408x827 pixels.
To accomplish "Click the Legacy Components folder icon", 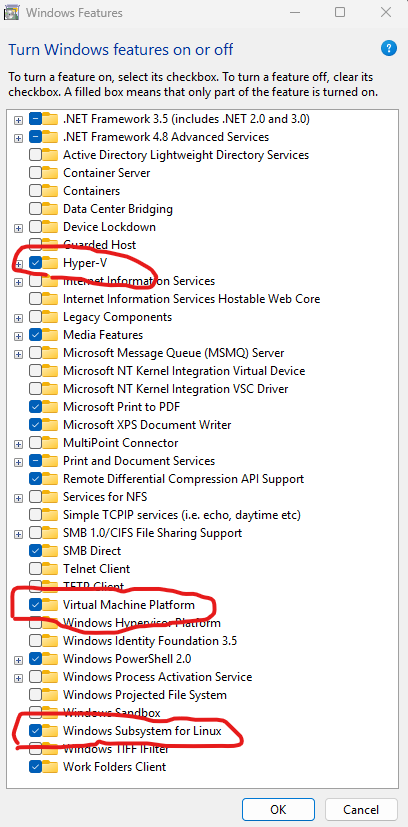I will (x=50, y=316).
